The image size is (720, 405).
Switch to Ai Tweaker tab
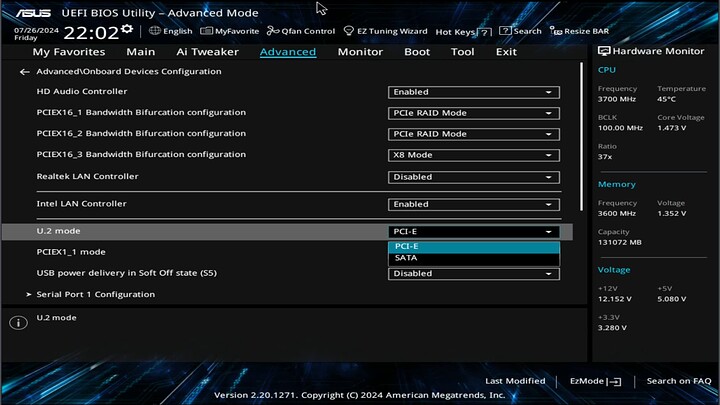[208, 52]
